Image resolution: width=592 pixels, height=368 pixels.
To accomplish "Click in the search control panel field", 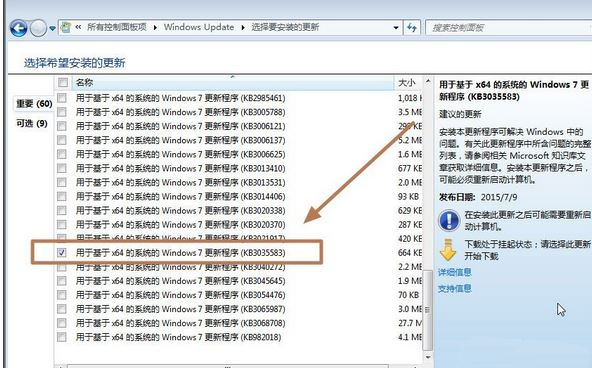I will tap(508, 28).
